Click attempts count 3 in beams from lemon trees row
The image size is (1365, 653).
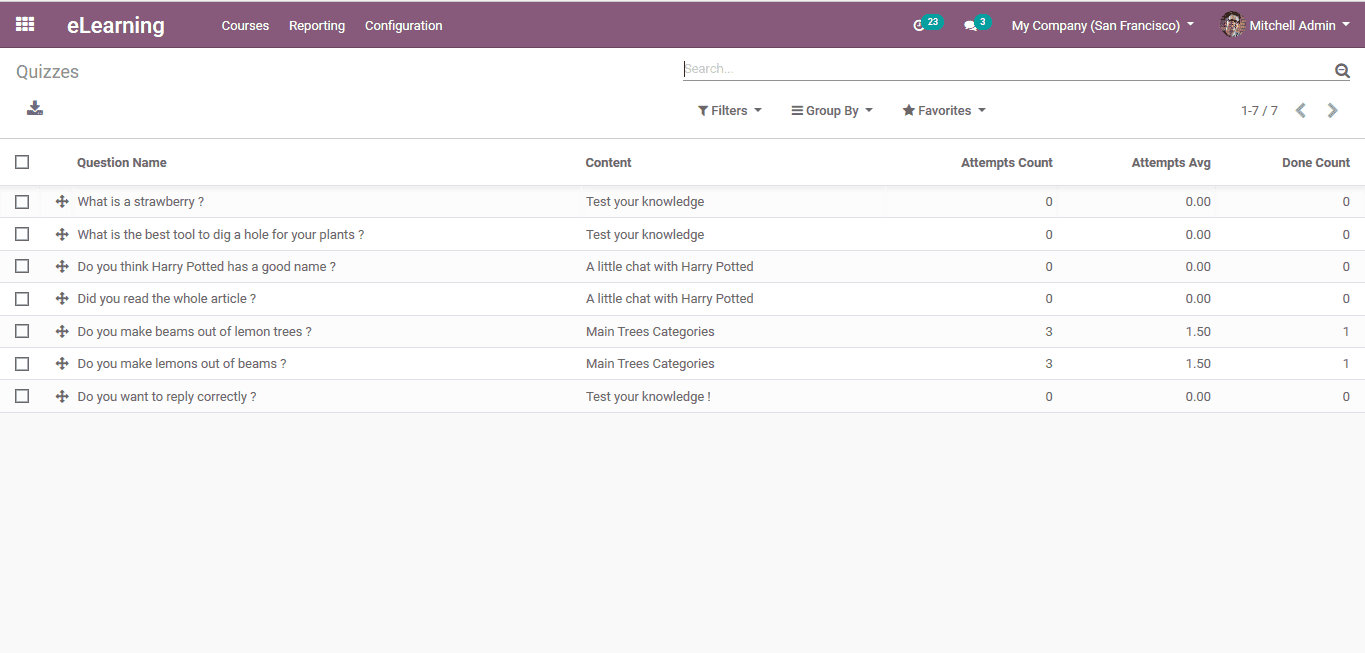[x=1049, y=332]
